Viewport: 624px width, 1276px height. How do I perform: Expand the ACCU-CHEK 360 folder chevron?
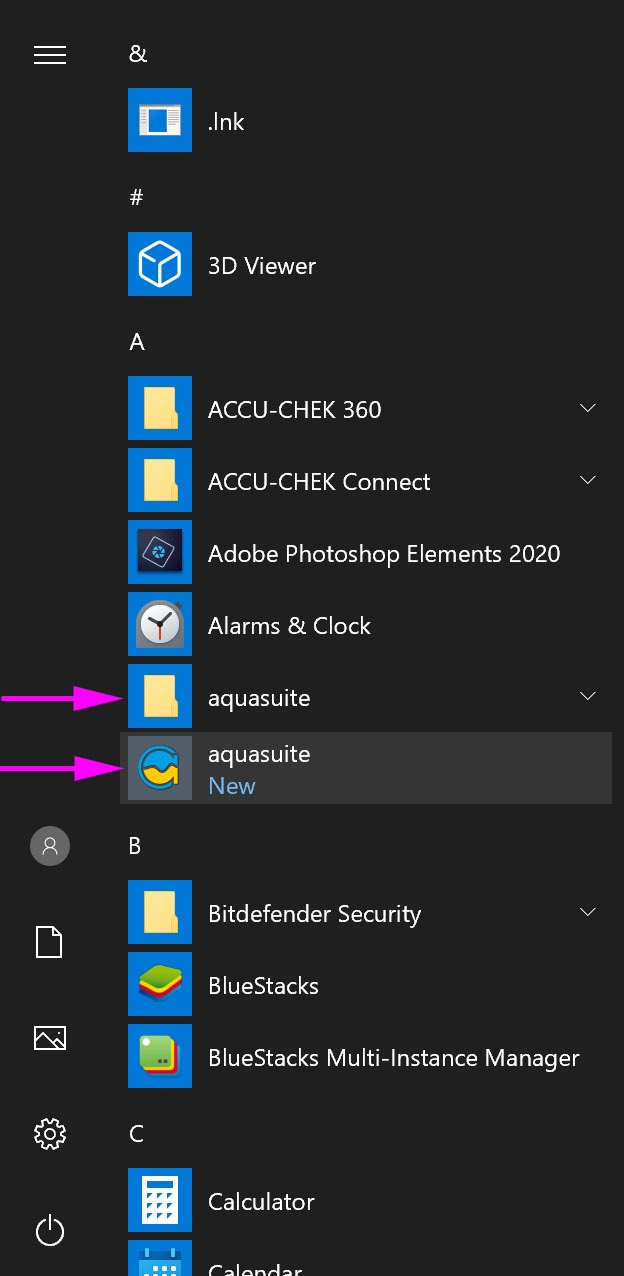click(588, 409)
